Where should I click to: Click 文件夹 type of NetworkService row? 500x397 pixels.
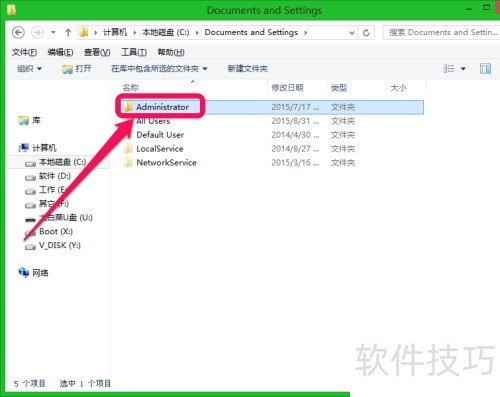[343, 163]
